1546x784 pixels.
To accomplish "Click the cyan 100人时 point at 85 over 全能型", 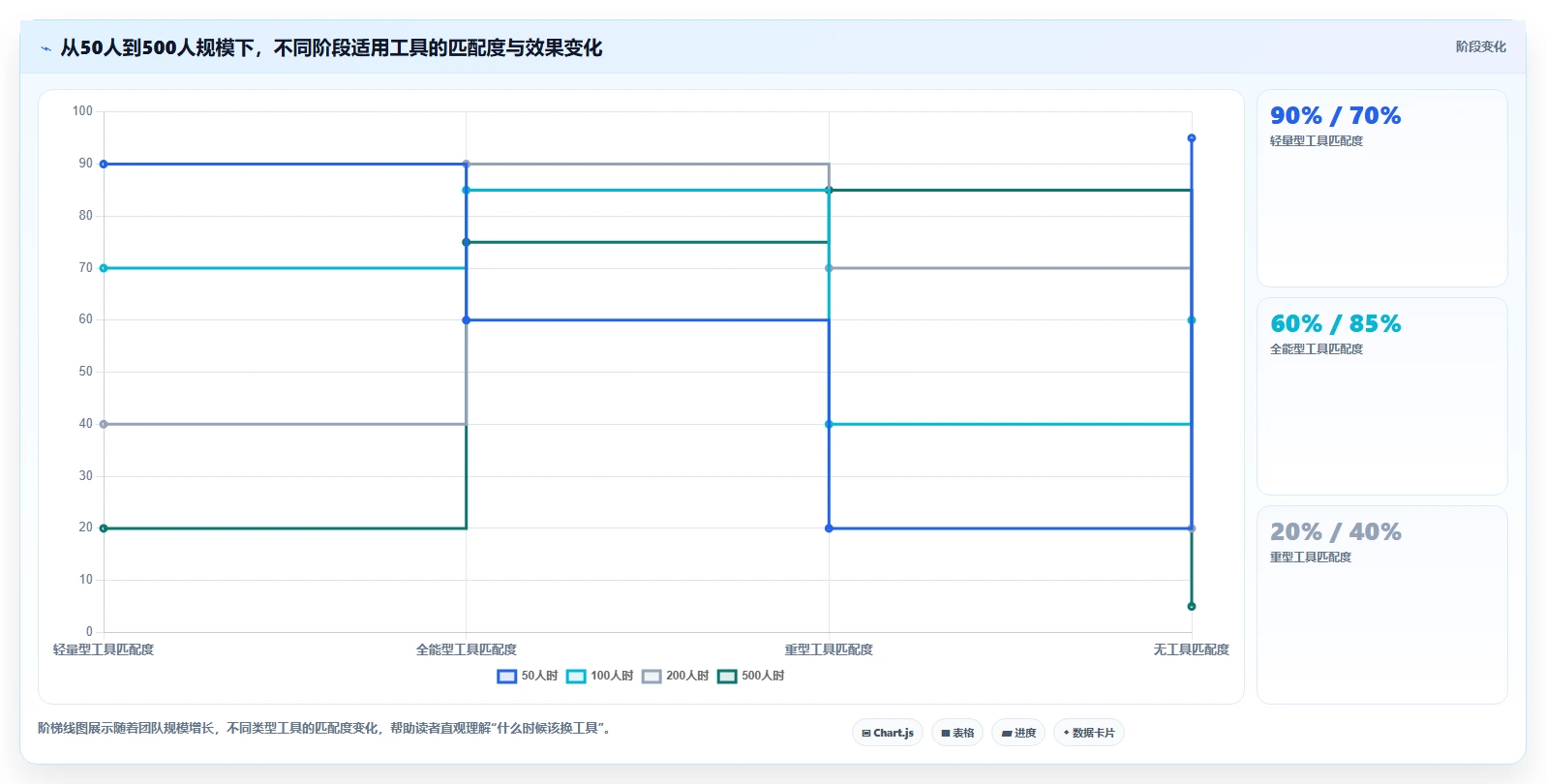I will [467, 191].
